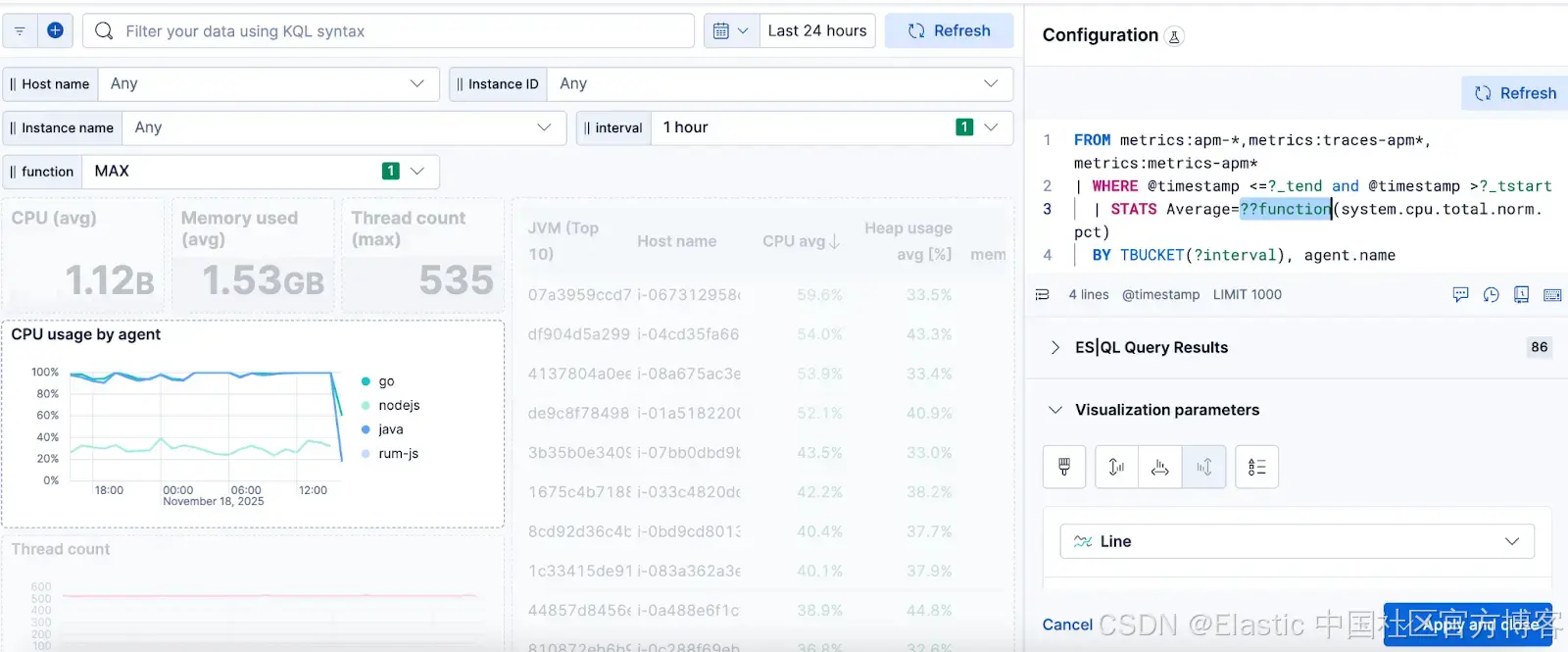
Task: Open bottom axis settings icon
Action: tap(1160, 467)
